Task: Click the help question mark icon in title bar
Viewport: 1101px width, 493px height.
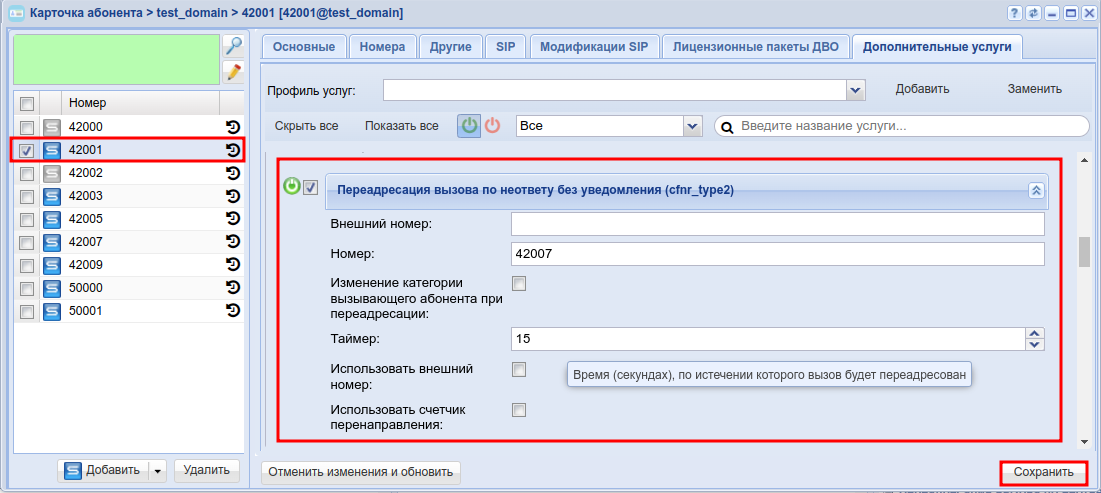Action: tap(1015, 13)
